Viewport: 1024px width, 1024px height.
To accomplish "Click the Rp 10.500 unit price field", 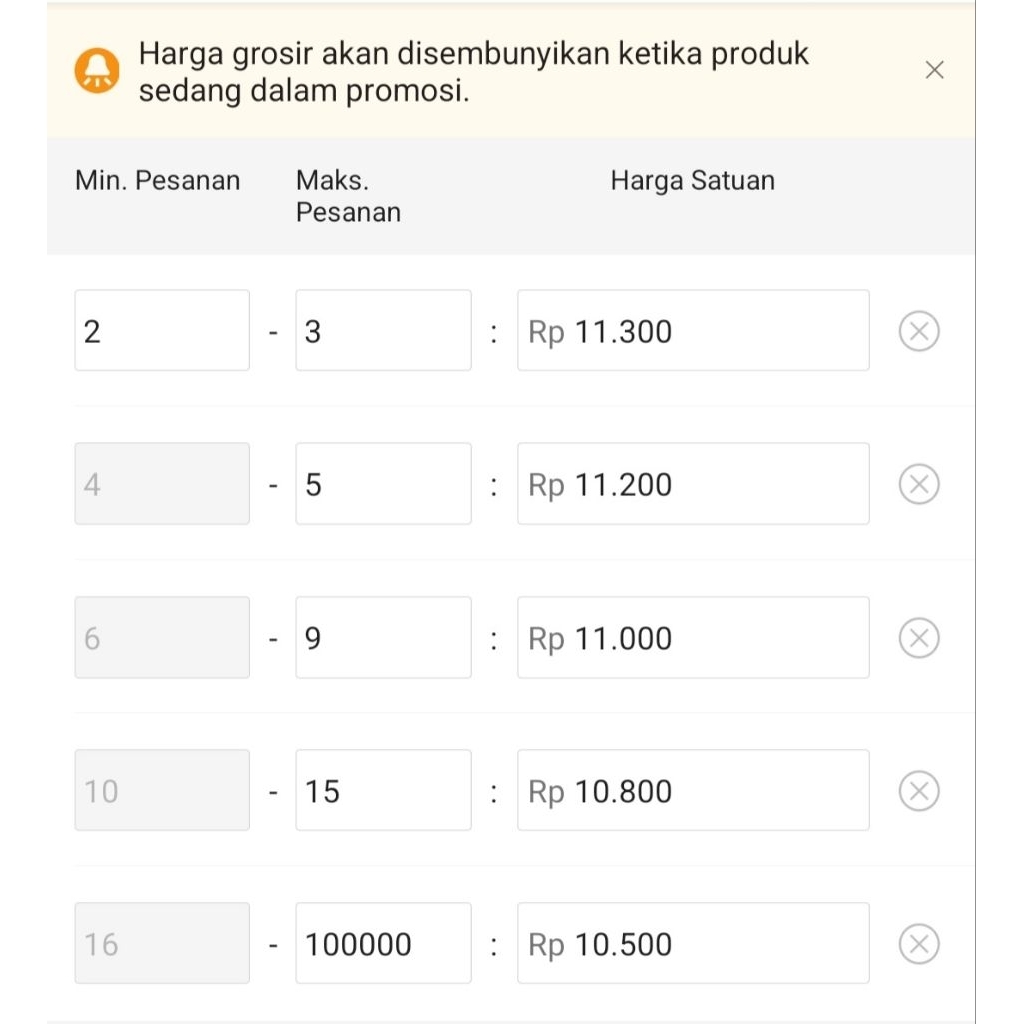I will click(x=693, y=944).
